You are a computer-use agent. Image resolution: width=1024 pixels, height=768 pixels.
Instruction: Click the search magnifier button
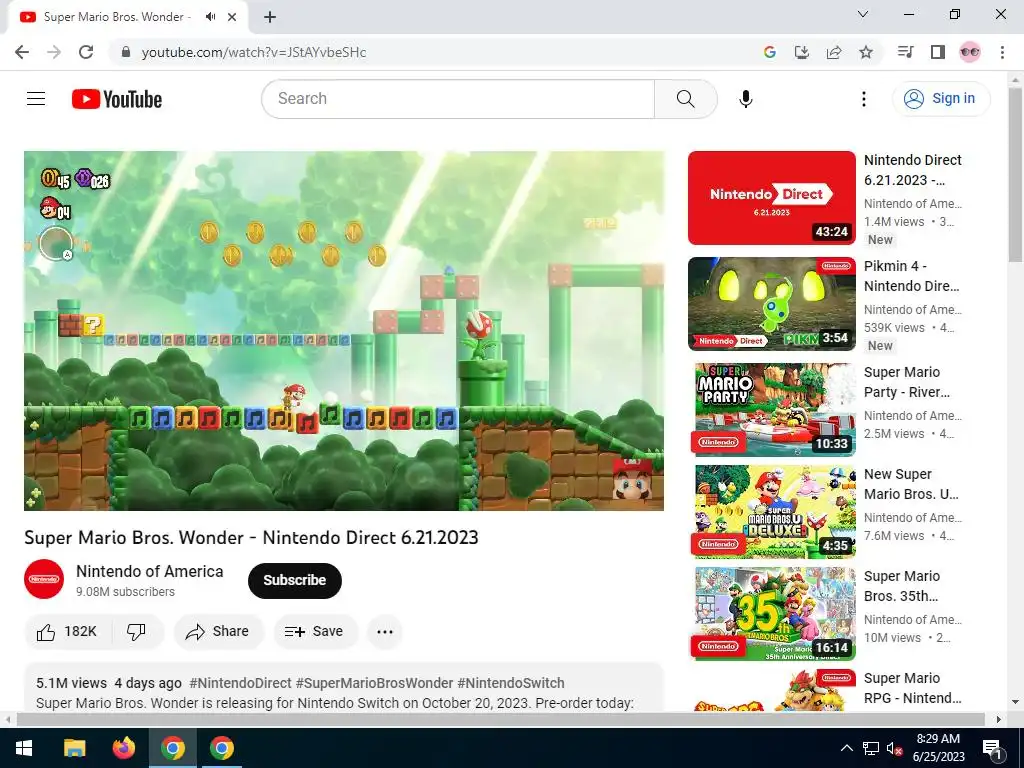[x=686, y=99]
